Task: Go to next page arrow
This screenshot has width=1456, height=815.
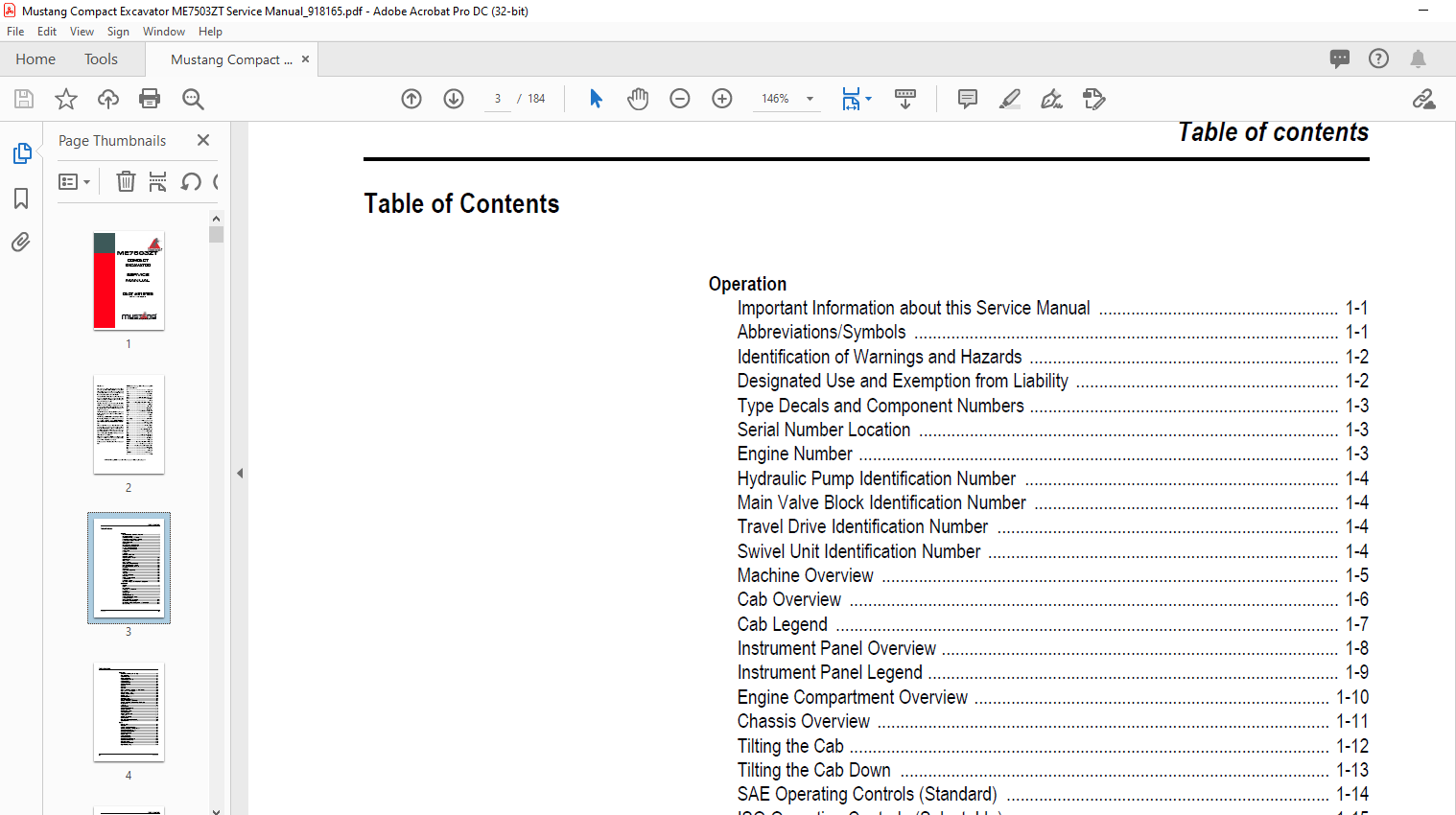Action: [454, 99]
